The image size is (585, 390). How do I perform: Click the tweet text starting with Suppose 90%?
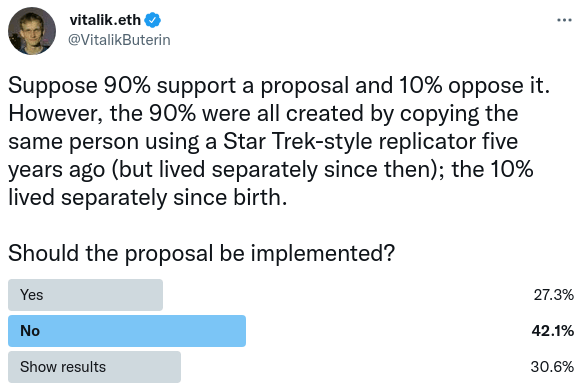click(x=279, y=141)
